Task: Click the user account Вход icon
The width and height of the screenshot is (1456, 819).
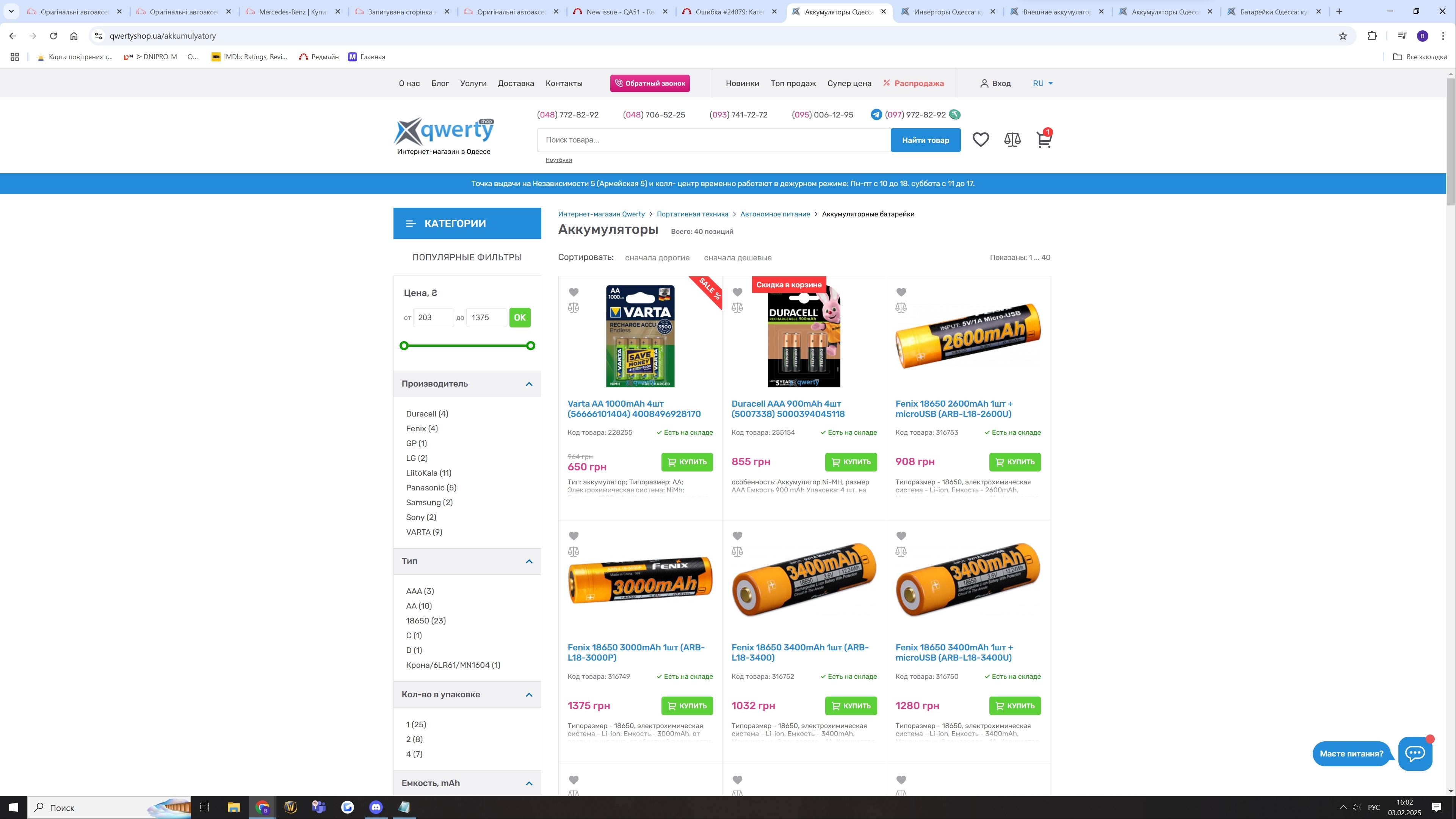Action: (x=984, y=83)
